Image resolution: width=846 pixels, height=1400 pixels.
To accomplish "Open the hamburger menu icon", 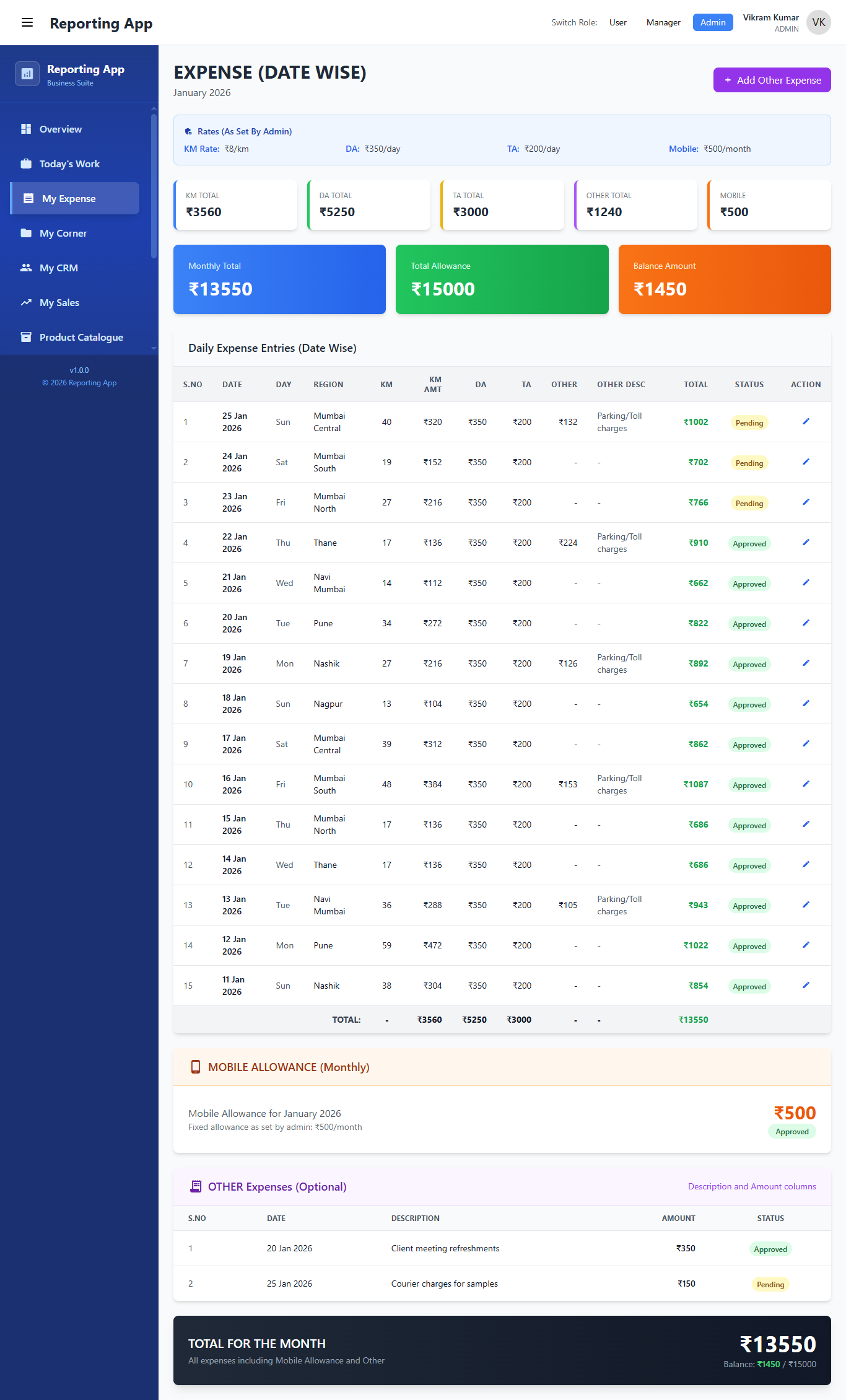I will coord(27,23).
